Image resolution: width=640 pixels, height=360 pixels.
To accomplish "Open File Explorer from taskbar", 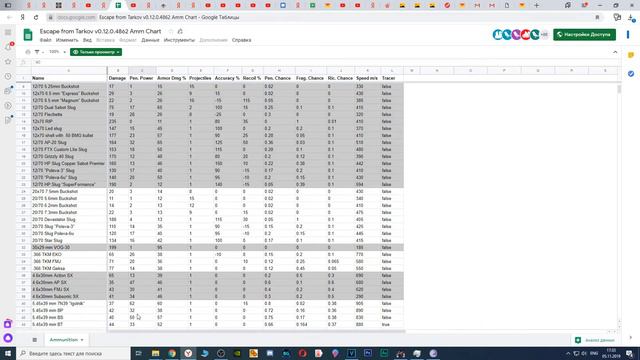I will pos(156,353).
